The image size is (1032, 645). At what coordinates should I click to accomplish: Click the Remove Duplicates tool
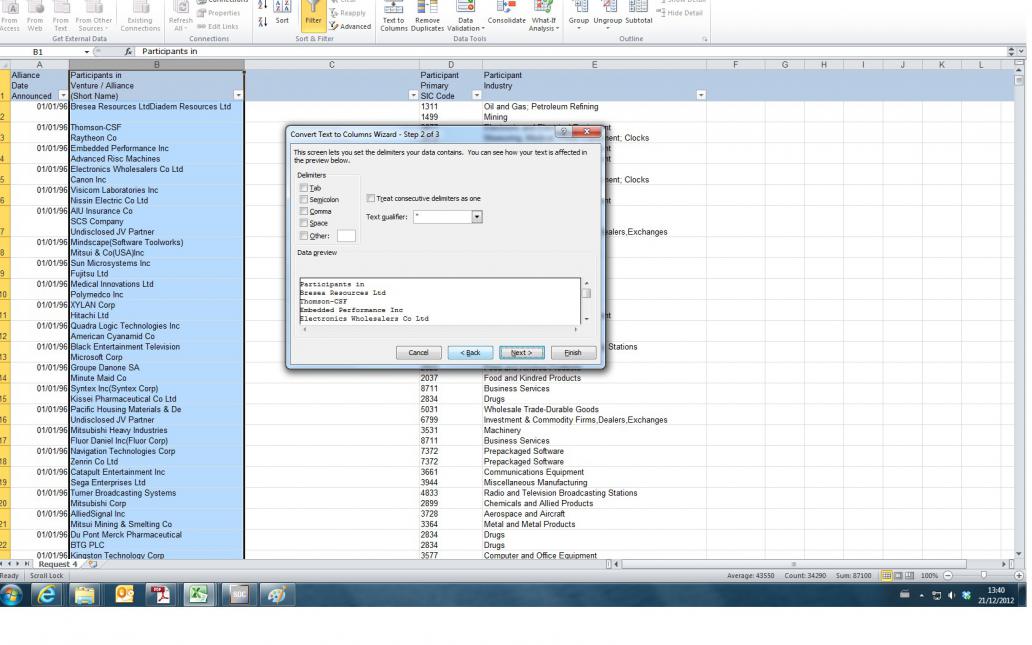point(427,16)
